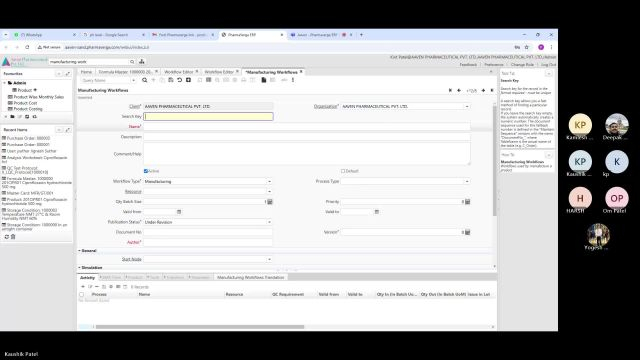Image resolution: width=640 pixels, height=360 pixels.
Task: Open calculator for Version field
Action: tap(467, 232)
